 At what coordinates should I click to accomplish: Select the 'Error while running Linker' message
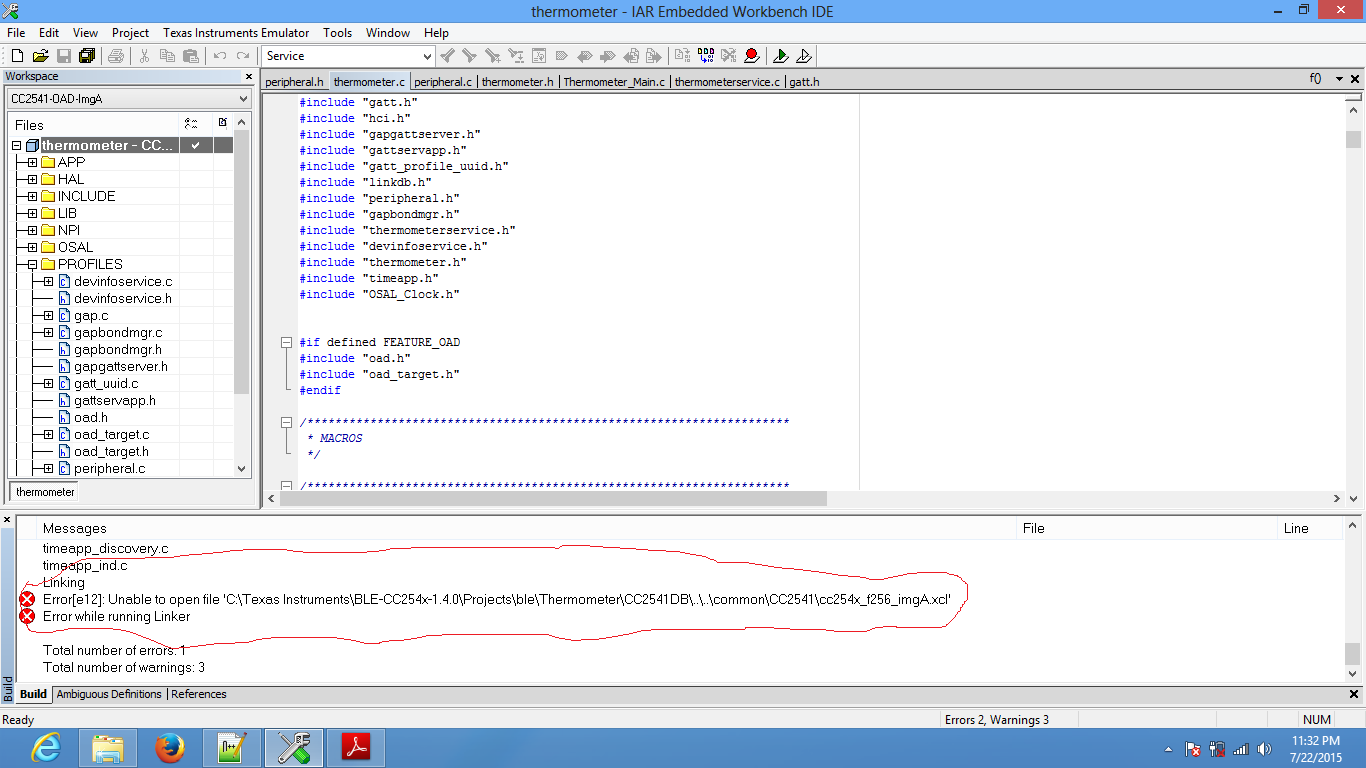[116, 616]
